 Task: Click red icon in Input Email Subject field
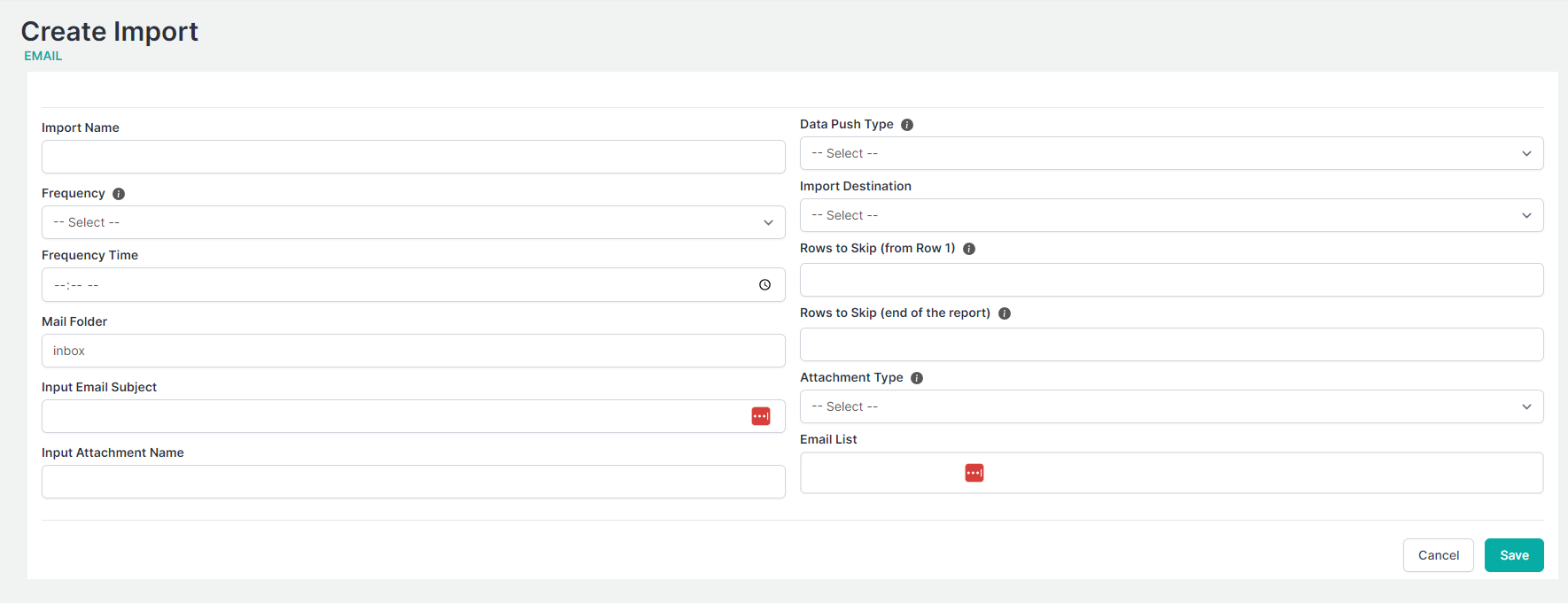click(x=761, y=416)
